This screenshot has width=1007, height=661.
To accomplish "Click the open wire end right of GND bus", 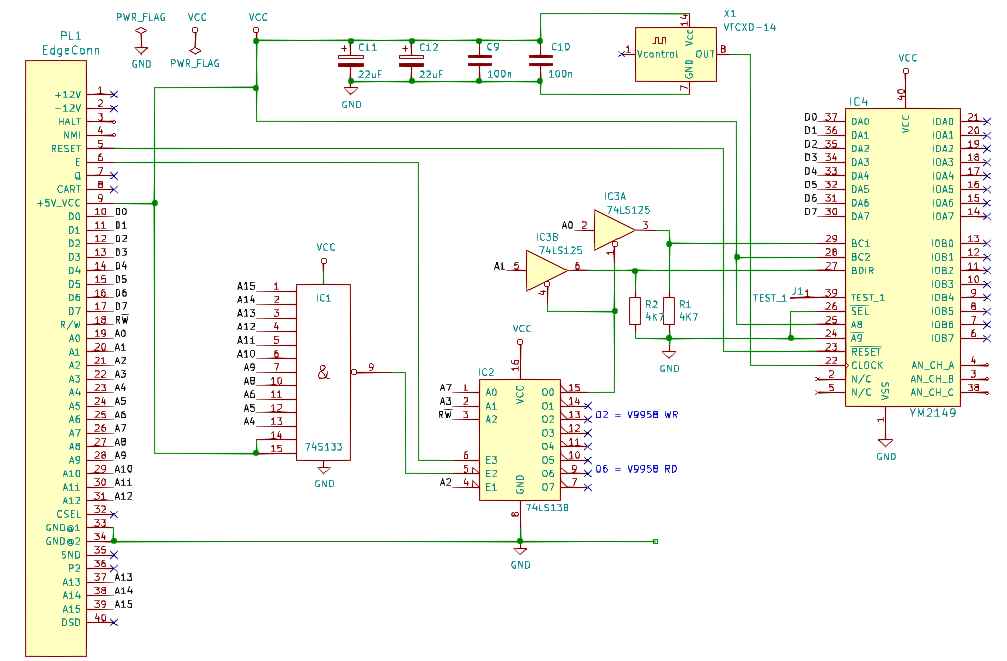I will click(x=655, y=542).
